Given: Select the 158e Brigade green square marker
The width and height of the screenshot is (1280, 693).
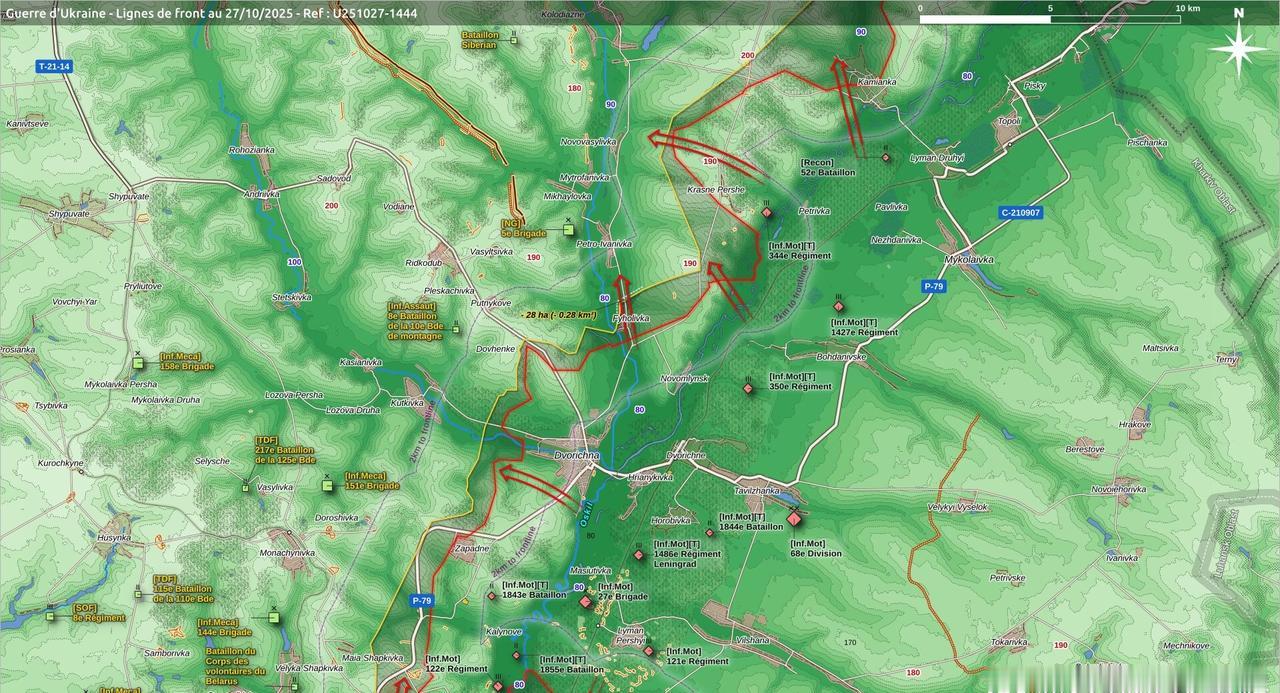Looking at the screenshot, I should pyautogui.click(x=138, y=363).
